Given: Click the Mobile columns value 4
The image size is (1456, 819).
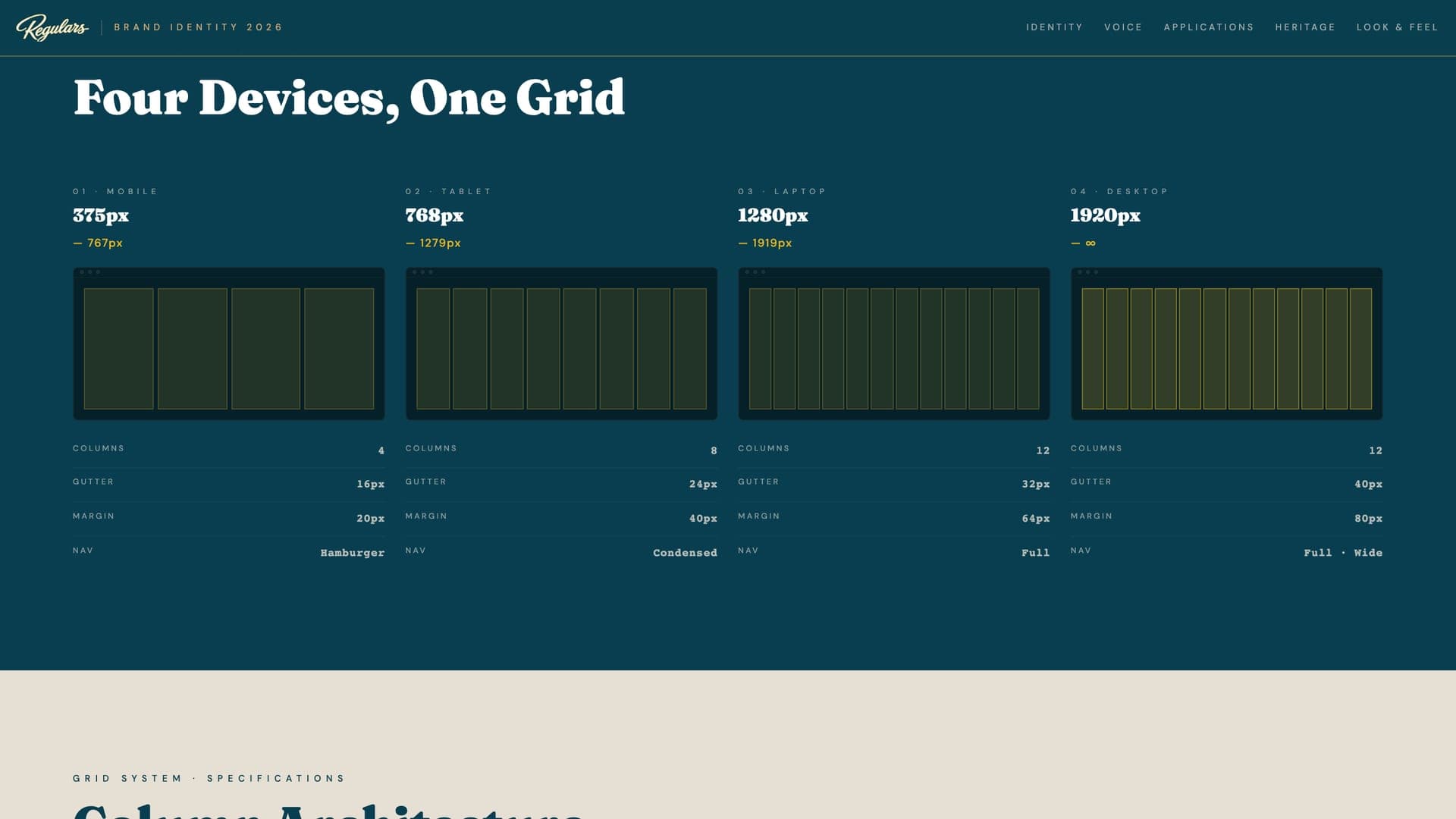Looking at the screenshot, I should pyautogui.click(x=381, y=450).
